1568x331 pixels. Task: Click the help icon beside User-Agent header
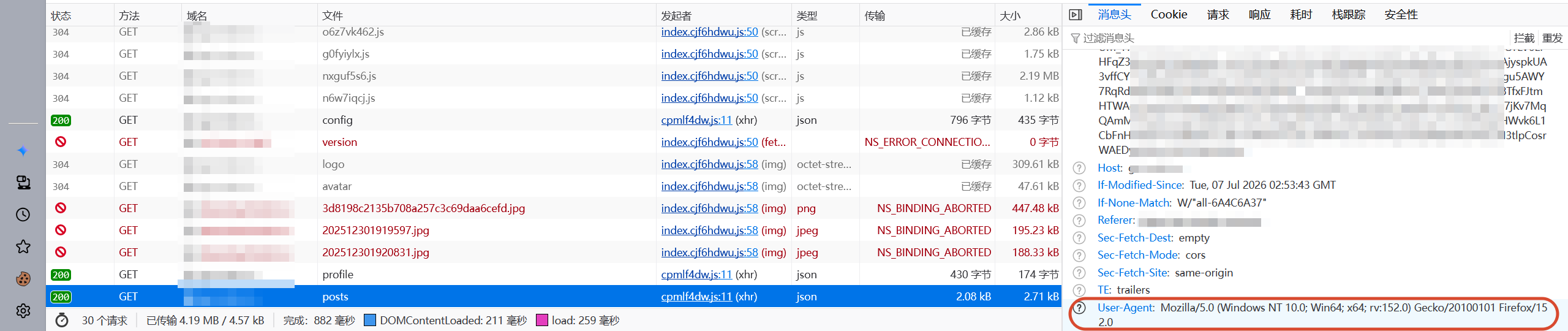click(1079, 308)
